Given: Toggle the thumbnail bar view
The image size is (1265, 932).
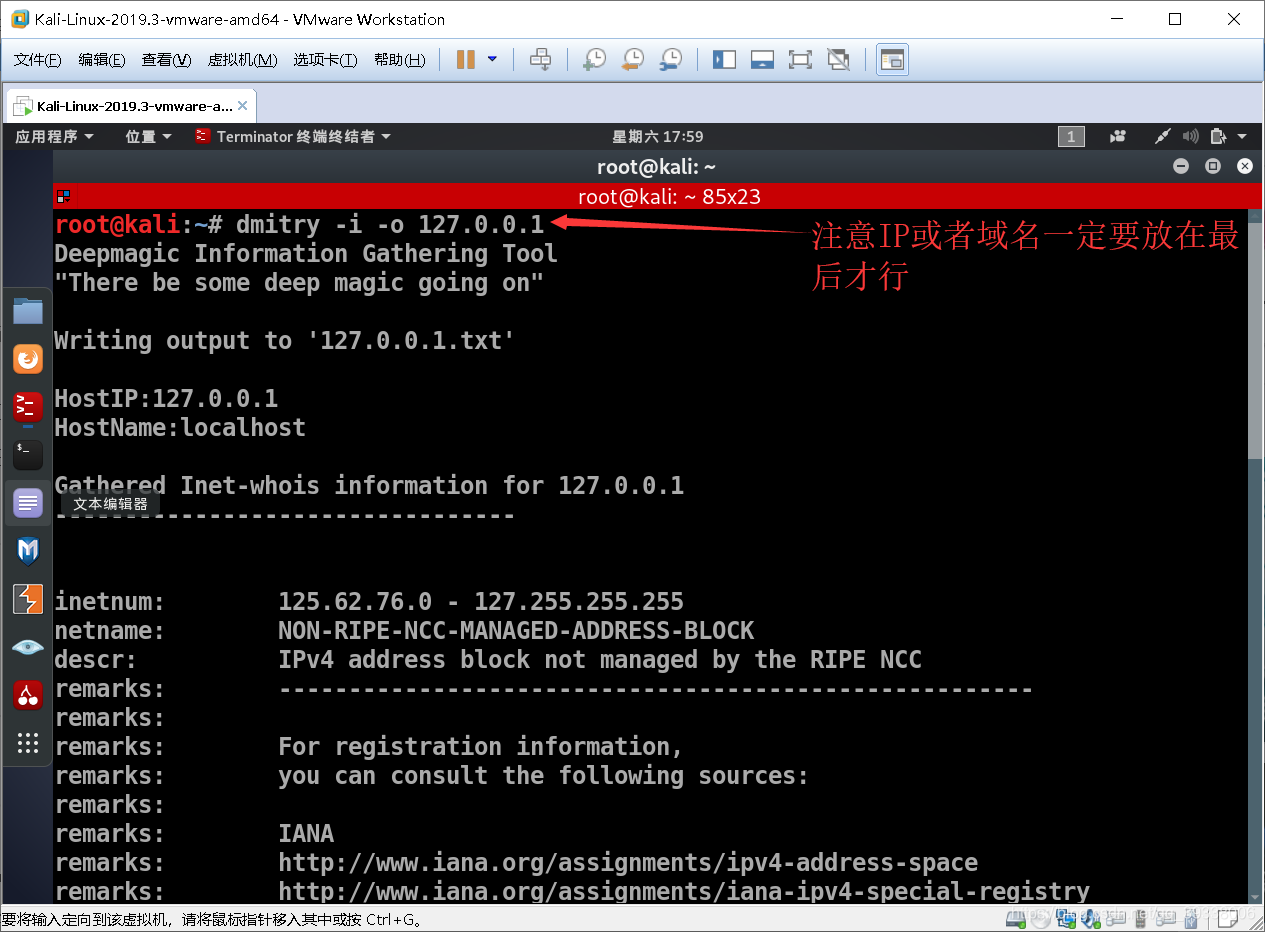Looking at the screenshot, I should coord(762,60).
